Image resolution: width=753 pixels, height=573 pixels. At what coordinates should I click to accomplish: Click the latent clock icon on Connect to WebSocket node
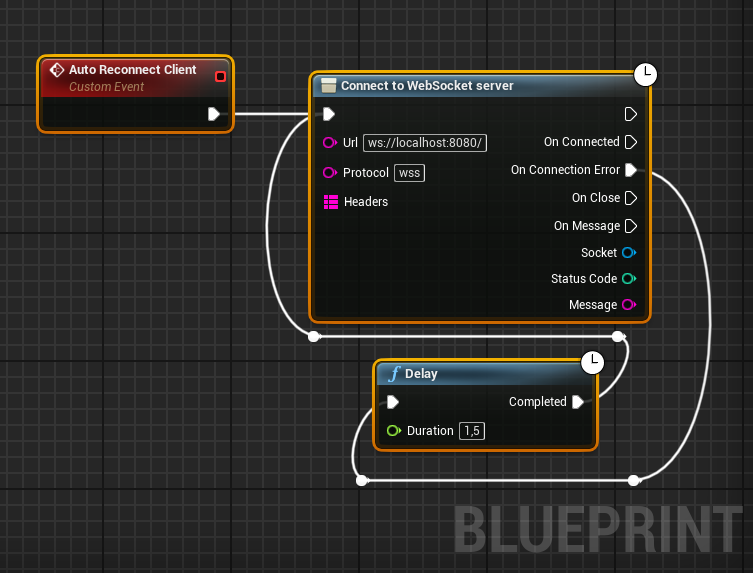(645, 74)
